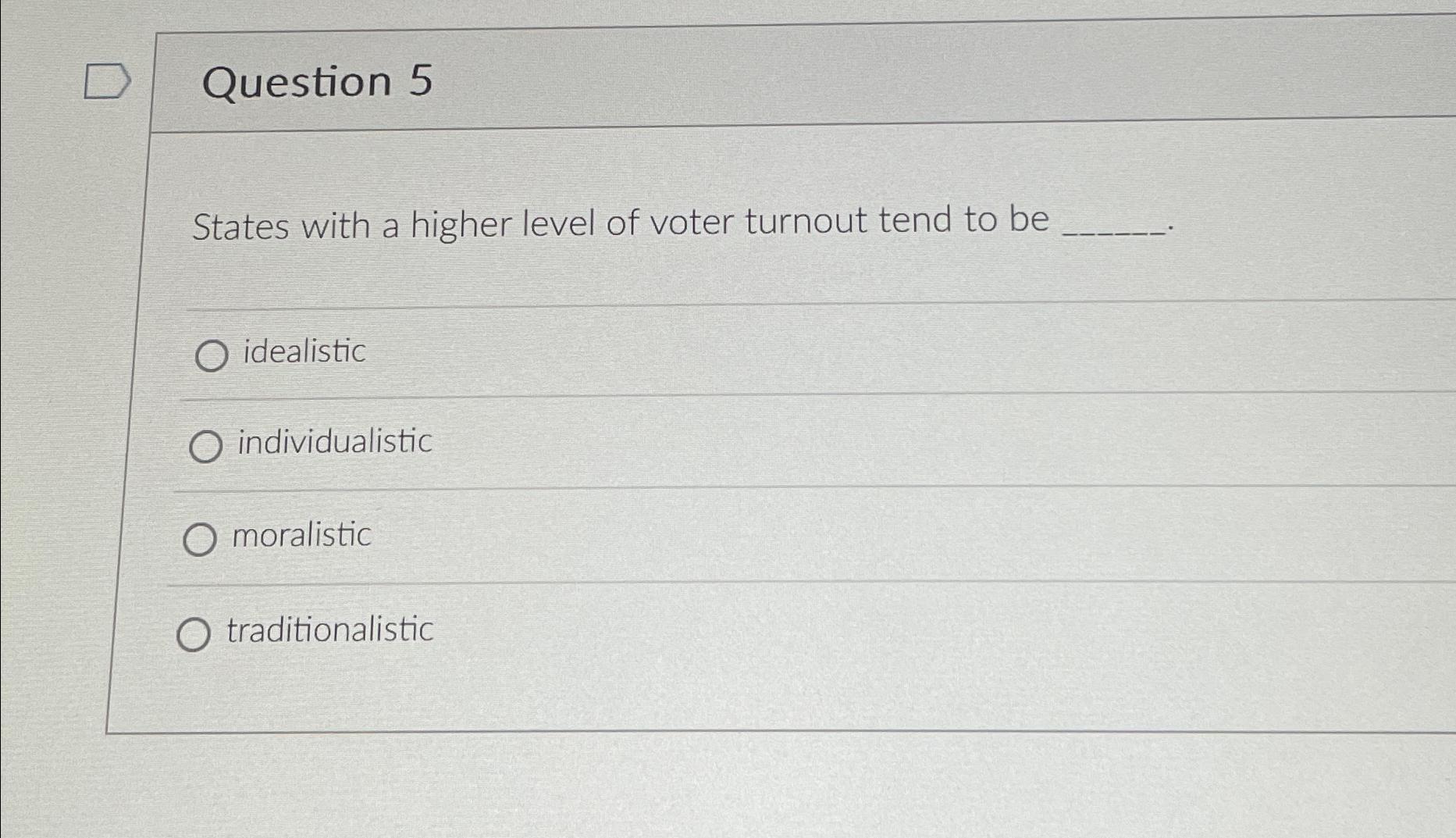Choose the moralistic radio button

pos(199,540)
